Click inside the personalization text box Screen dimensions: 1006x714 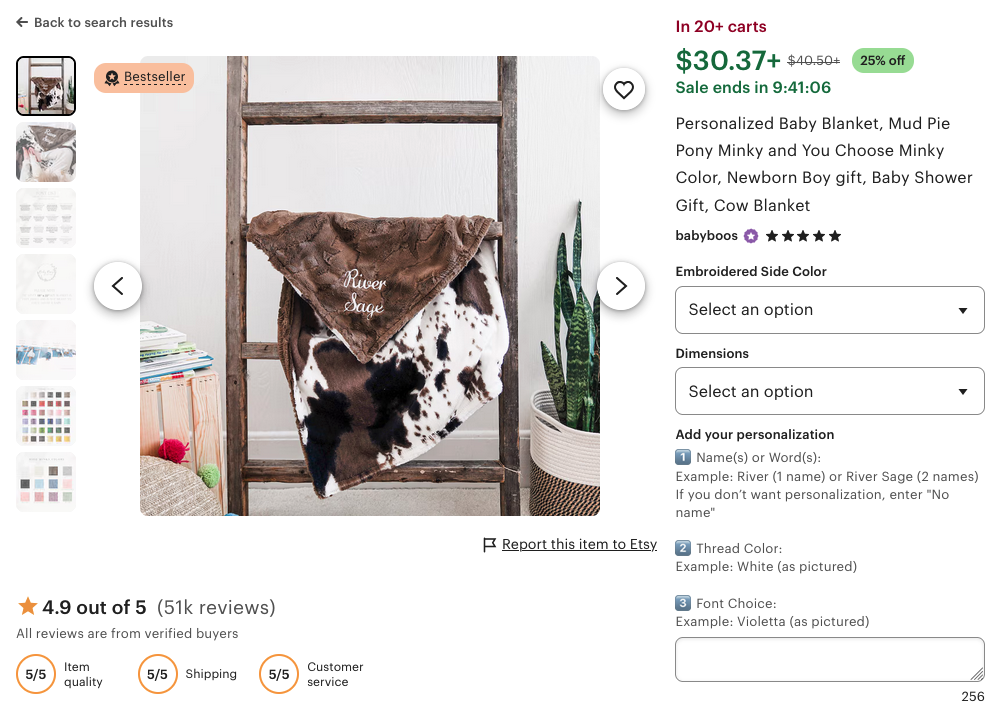coord(829,658)
